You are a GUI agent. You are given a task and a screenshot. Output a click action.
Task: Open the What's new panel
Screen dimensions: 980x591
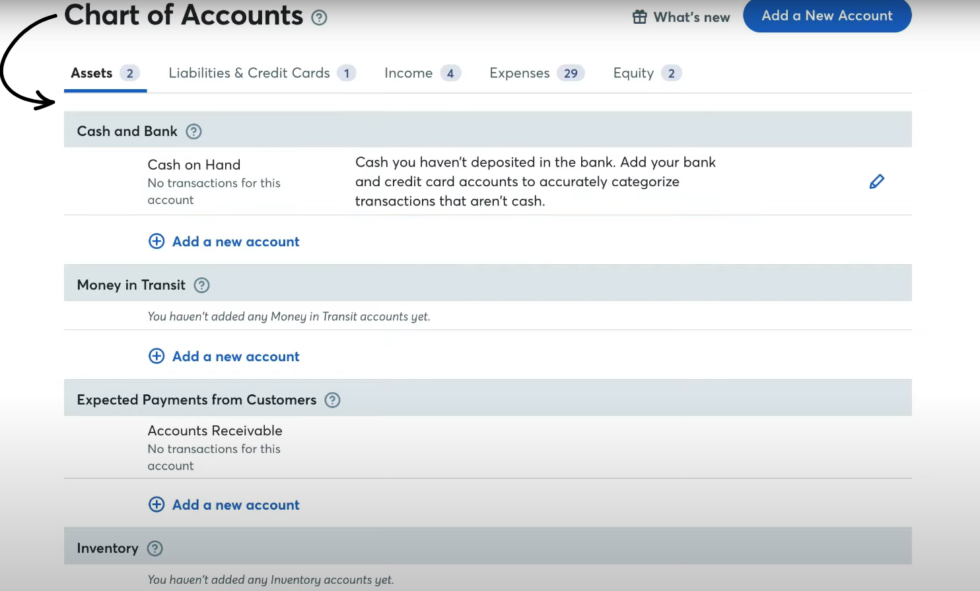(690, 17)
